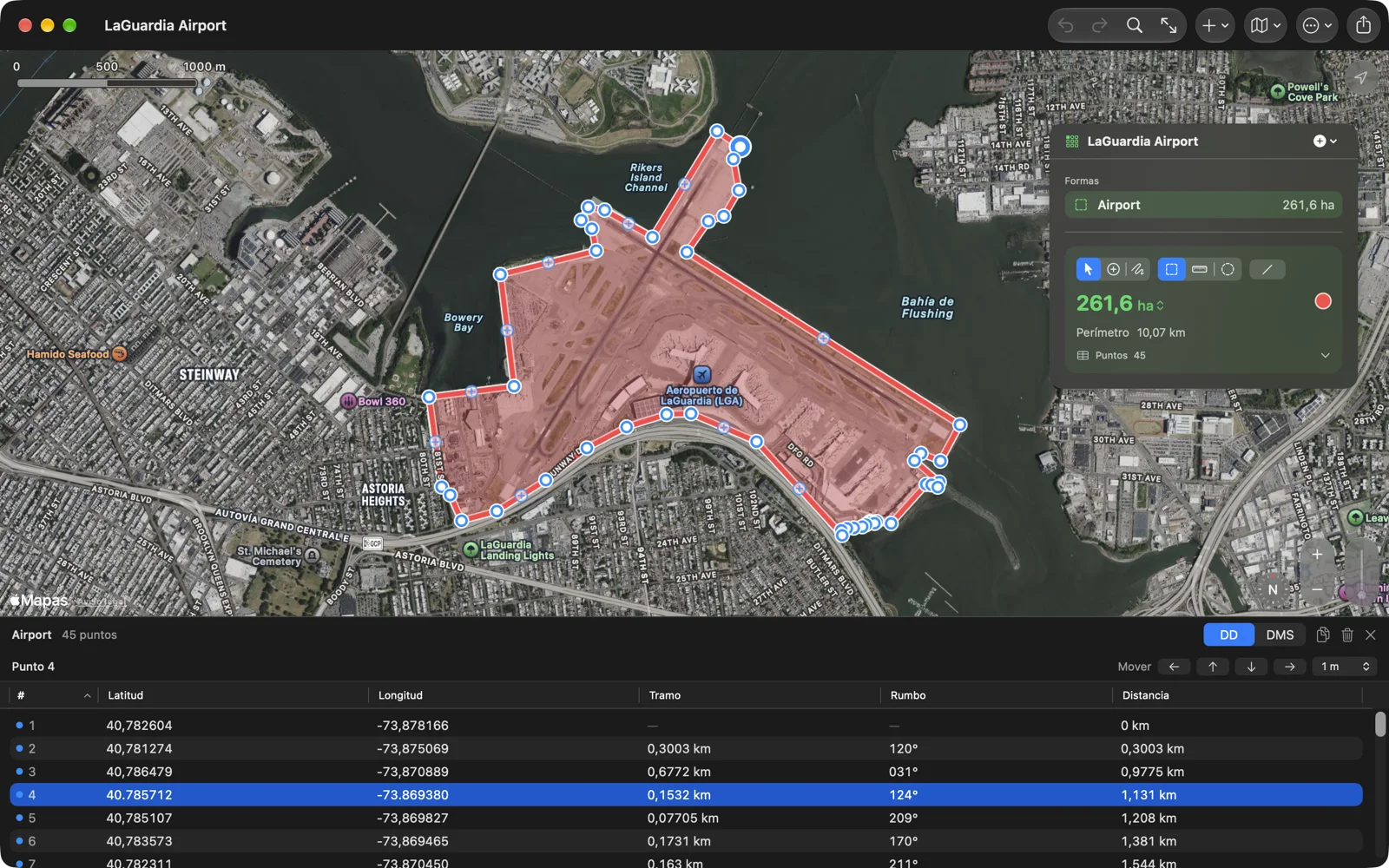Select the Airport shape in Formas
The image size is (1389, 868).
click(1203, 205)
